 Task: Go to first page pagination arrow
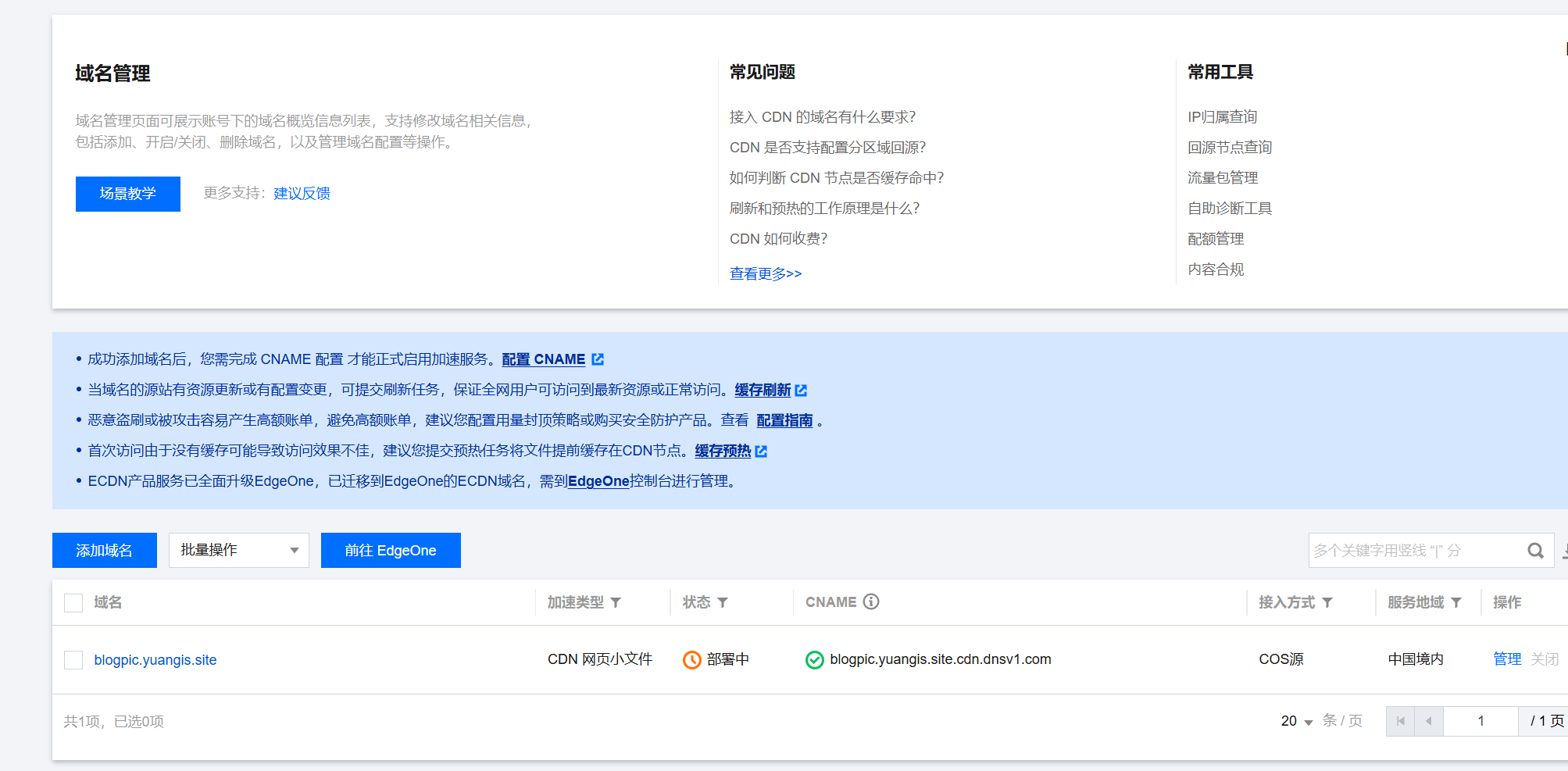pyautogui.click(x=1400, y=721)
